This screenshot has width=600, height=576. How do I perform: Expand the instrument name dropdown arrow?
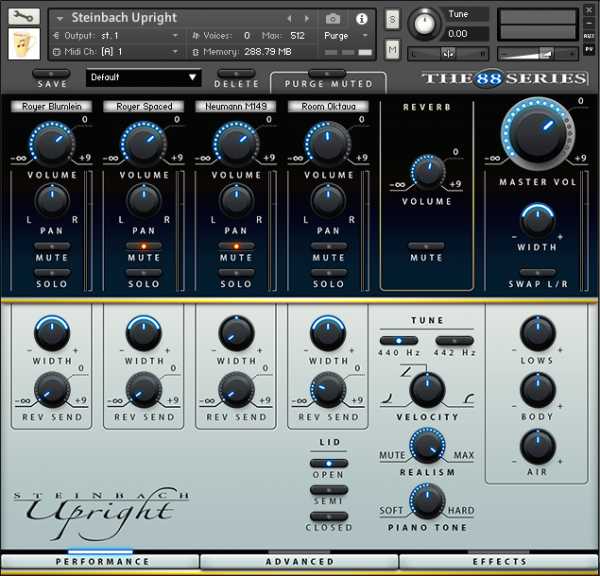click(59, 18)
